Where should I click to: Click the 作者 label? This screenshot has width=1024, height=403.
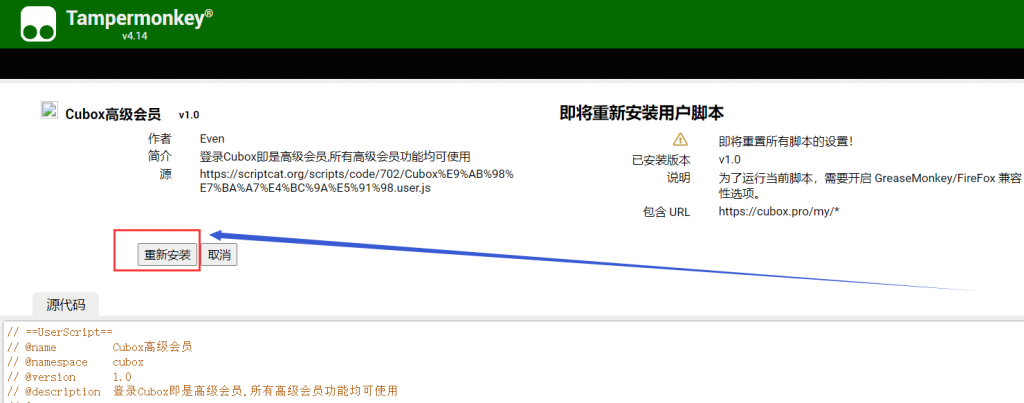159,138
